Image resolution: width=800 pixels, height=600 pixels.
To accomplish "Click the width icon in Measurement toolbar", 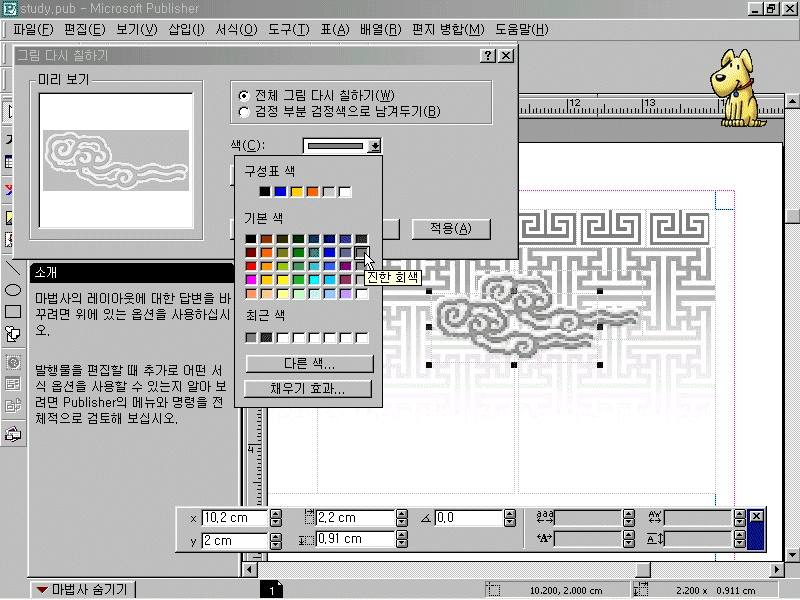I will coord(309,517).
